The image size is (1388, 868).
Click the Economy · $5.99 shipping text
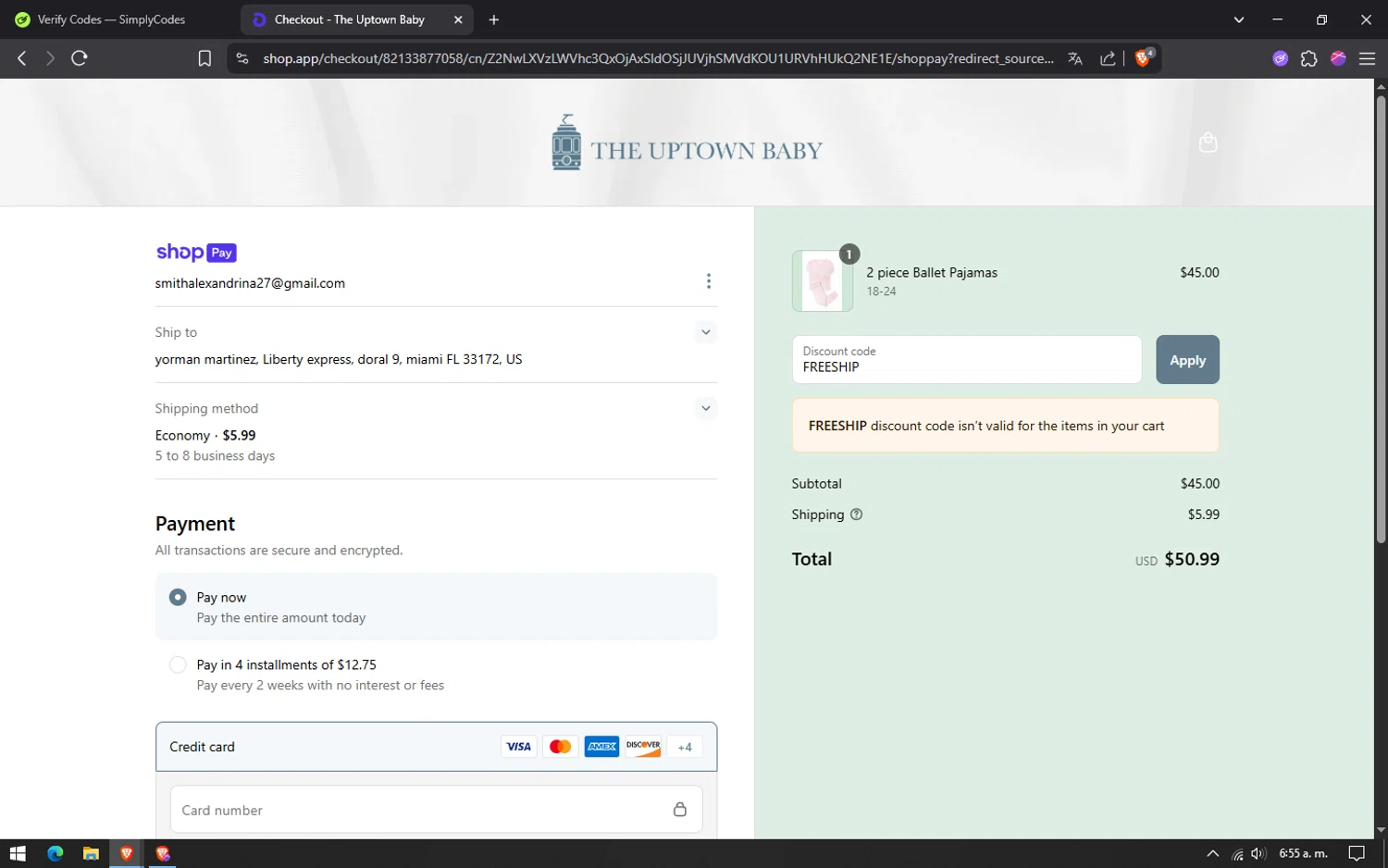coord(205,436)
